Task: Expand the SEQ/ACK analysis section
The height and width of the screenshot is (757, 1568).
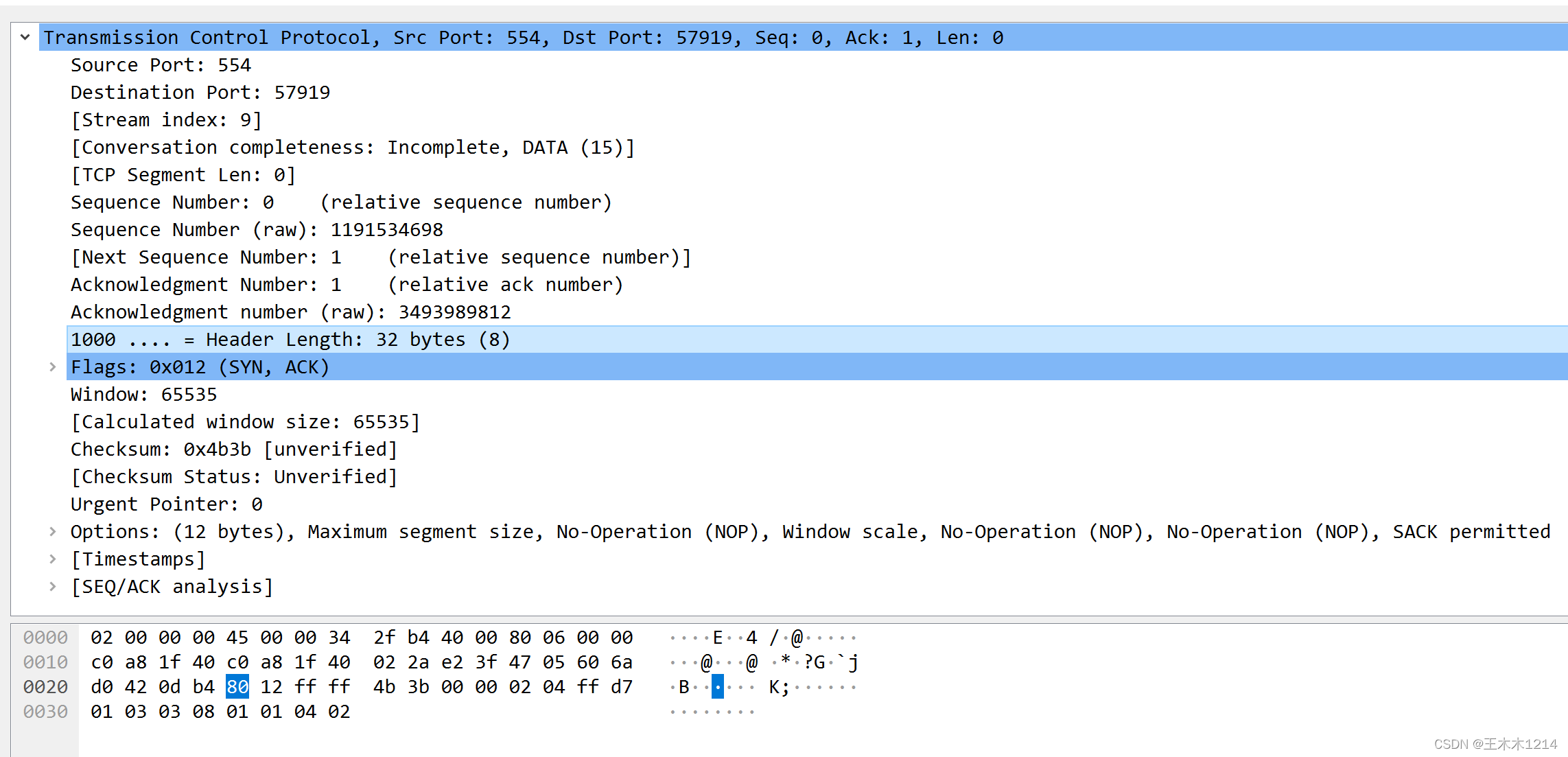Action: (x=53, y=587)
